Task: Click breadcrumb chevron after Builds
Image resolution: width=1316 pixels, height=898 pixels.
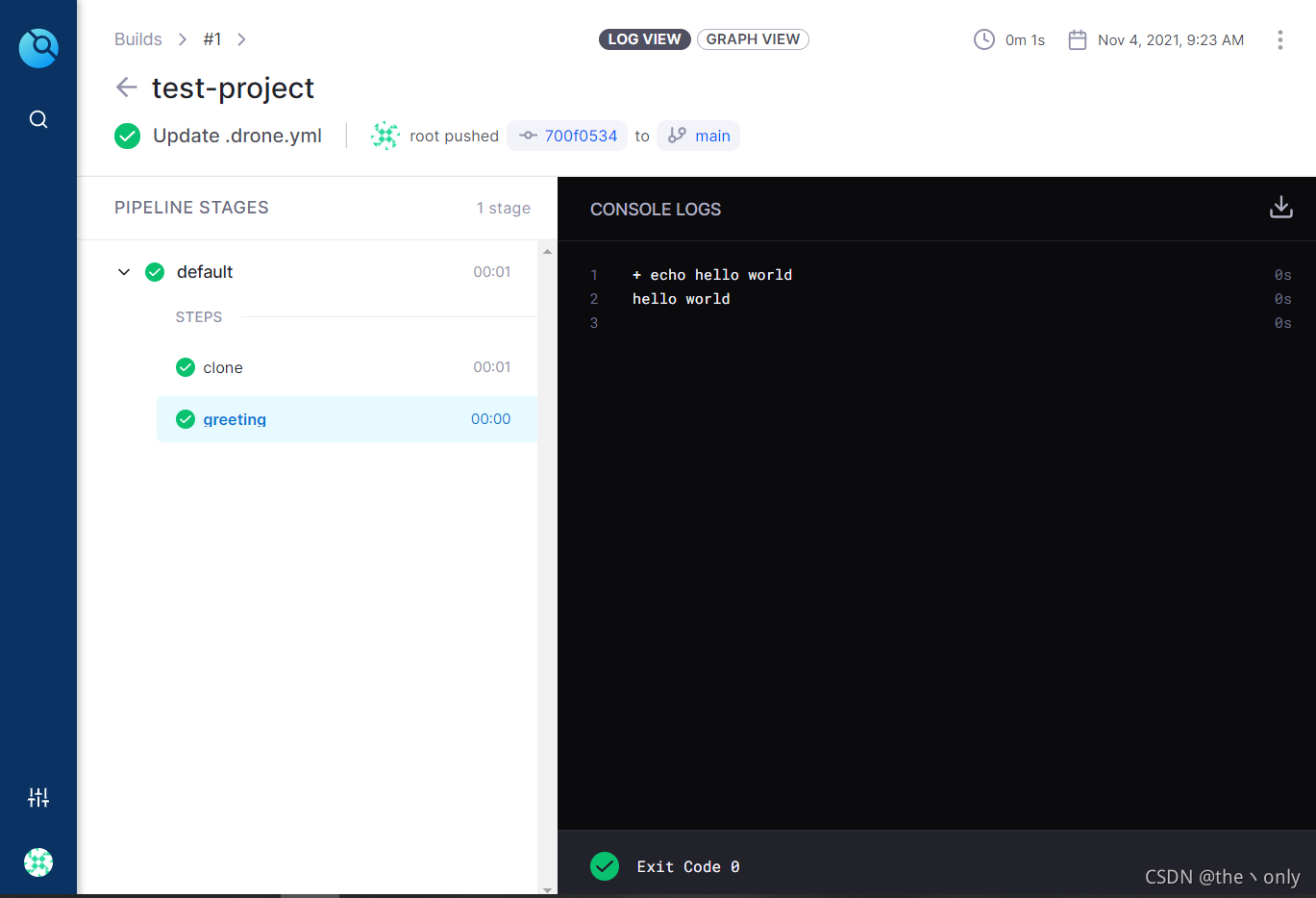Action: [x=183, y=39]
